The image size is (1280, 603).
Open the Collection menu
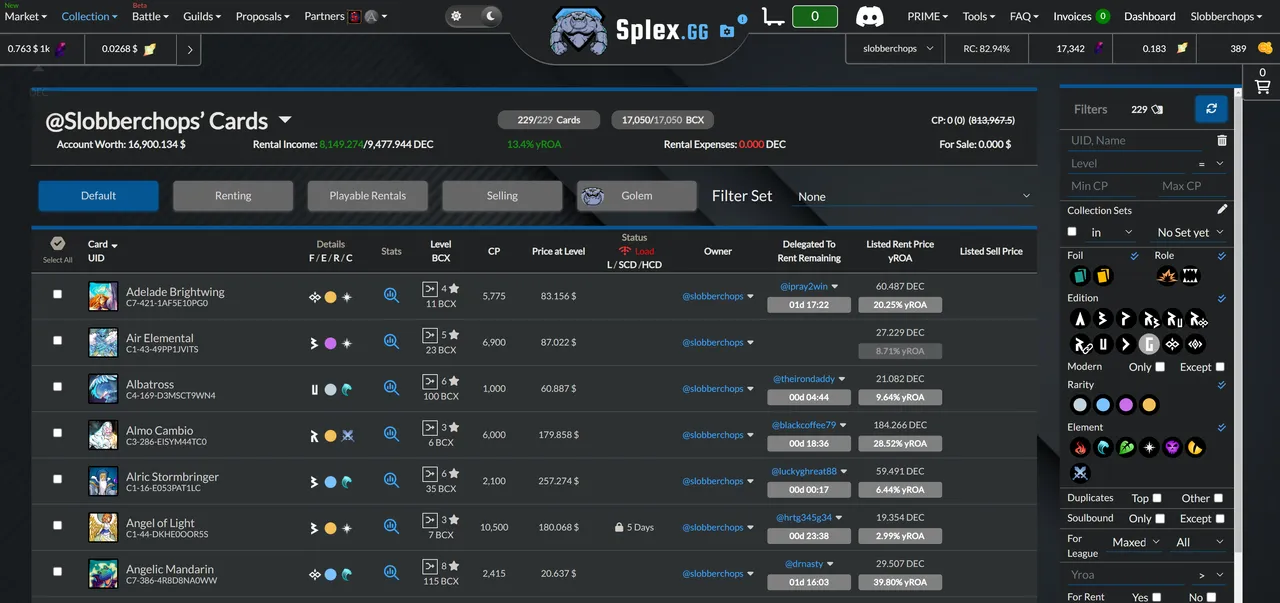(x=89, y=17)
